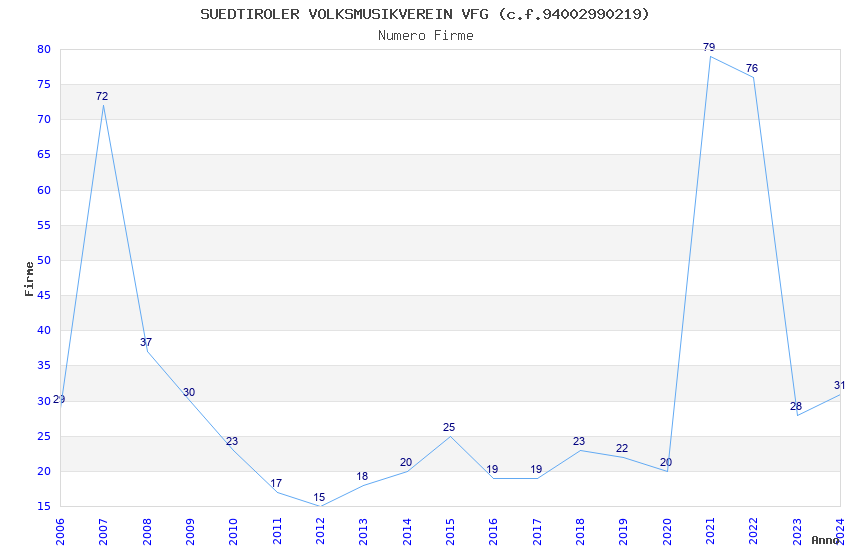Pick the year 2011 on the x-axis
850x550 pixels.
277,532
